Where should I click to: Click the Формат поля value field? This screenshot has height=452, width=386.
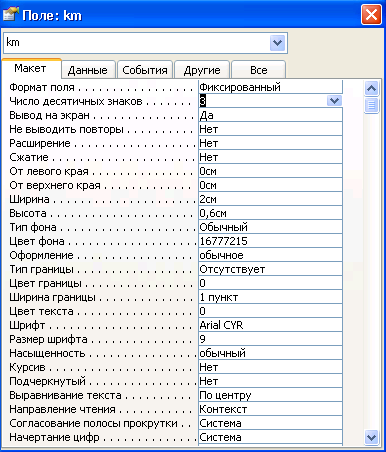[270, 87]
